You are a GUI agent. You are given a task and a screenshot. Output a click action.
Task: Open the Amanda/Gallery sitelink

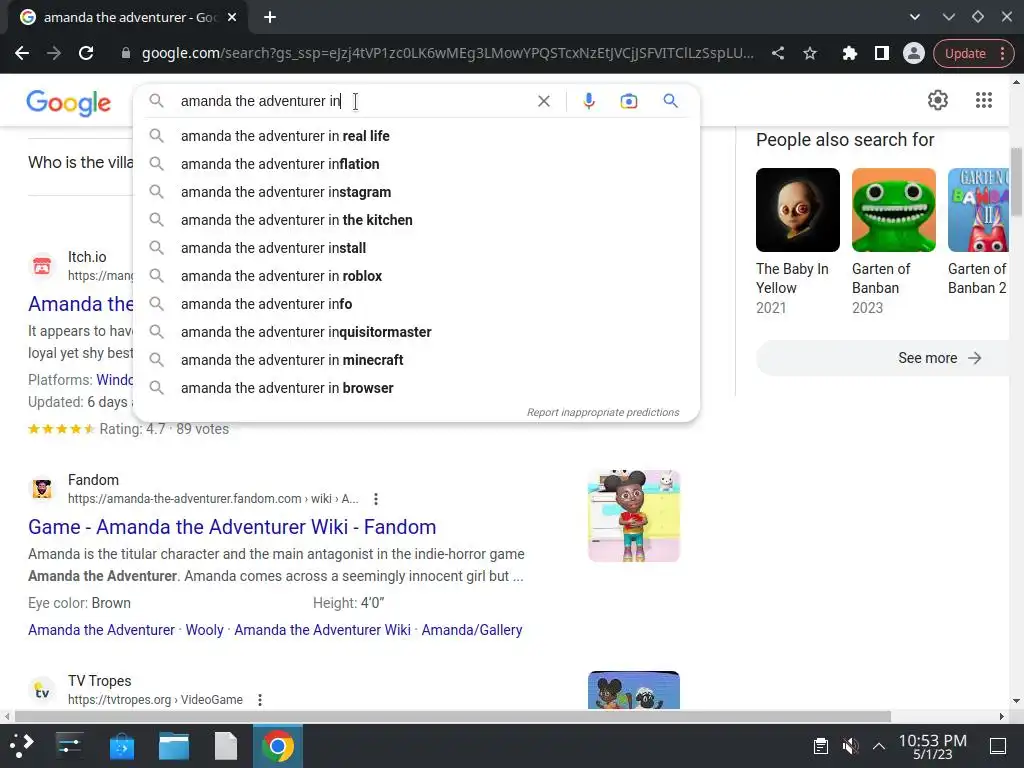pyautogui.click(x=472, y=630)
